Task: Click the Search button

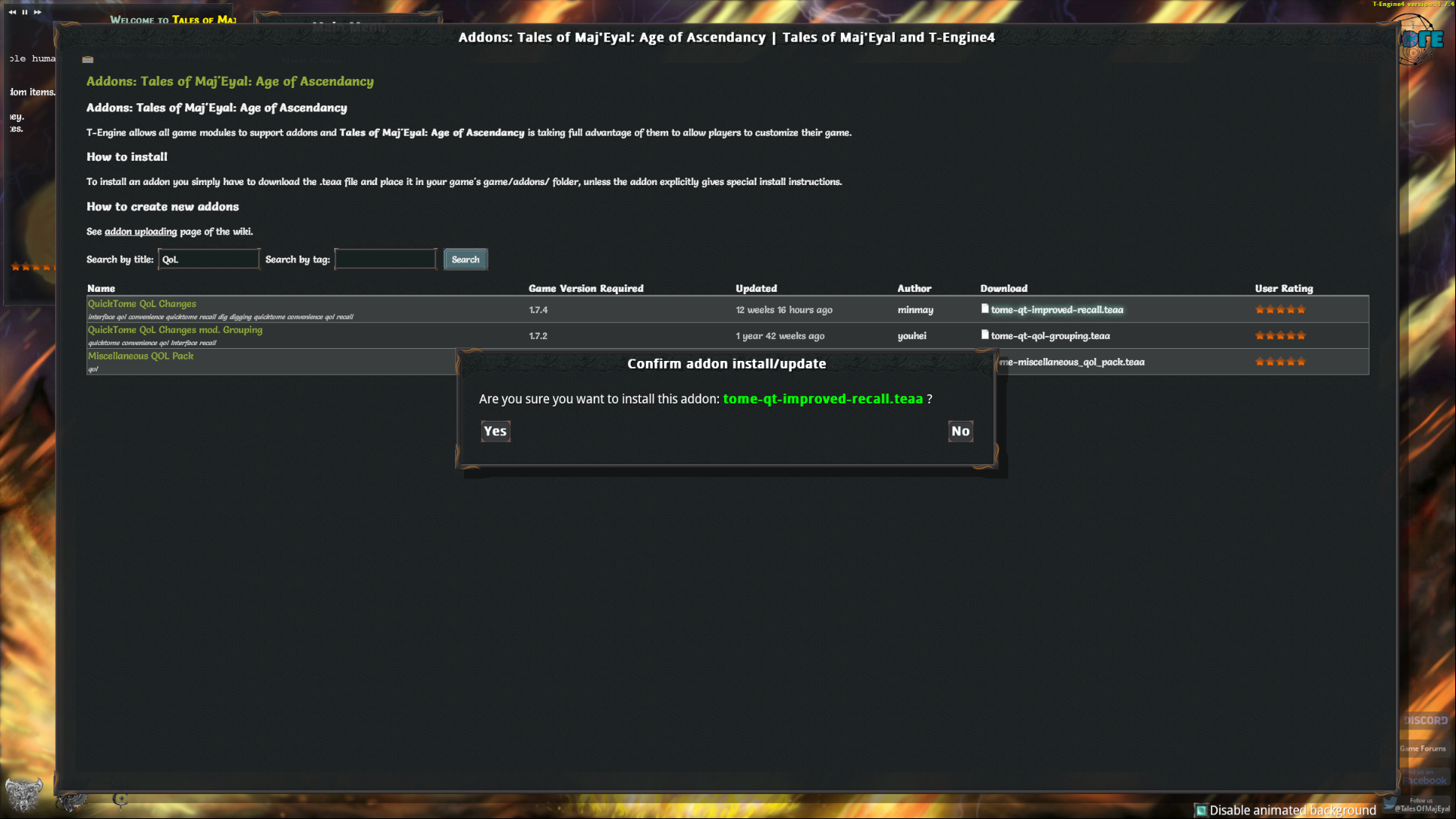Action: (465, 259)
